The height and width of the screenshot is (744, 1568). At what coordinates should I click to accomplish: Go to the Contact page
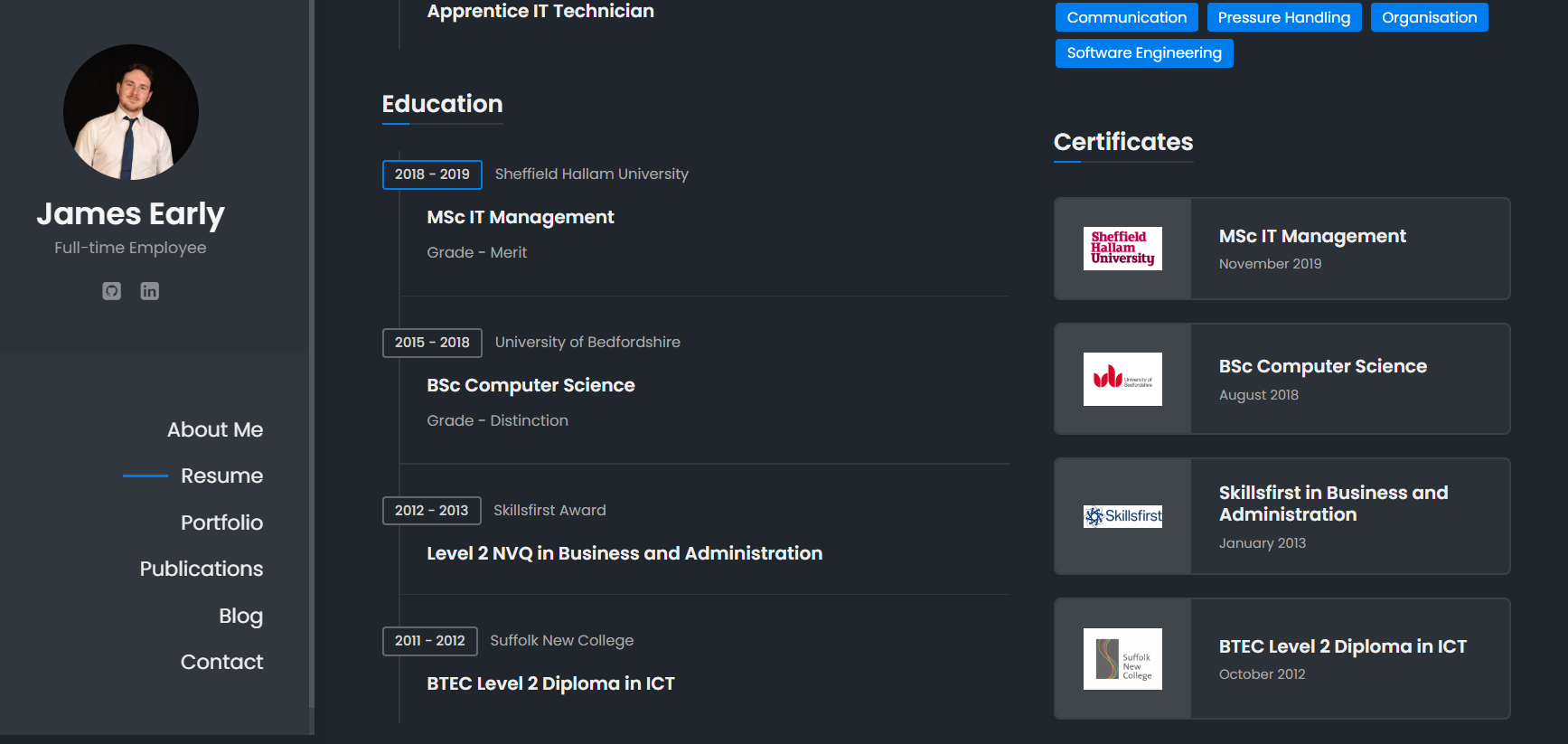coord(221,662)
